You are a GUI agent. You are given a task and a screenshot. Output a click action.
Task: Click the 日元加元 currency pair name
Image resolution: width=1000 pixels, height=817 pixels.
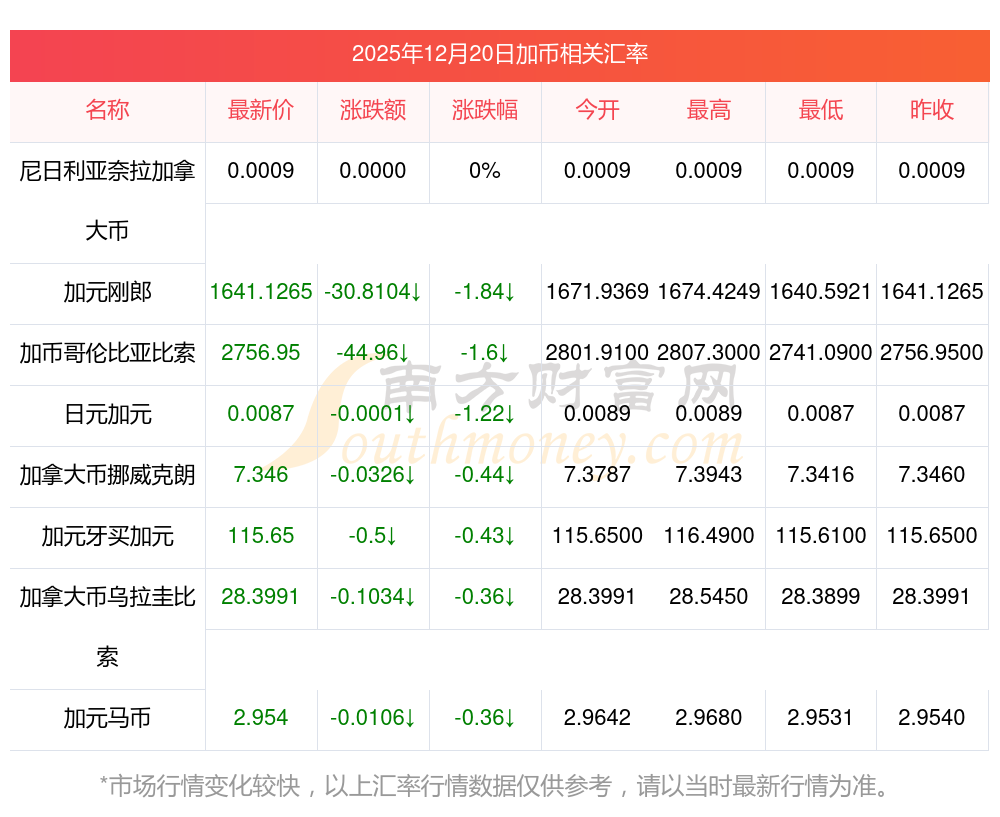(107, 414)
